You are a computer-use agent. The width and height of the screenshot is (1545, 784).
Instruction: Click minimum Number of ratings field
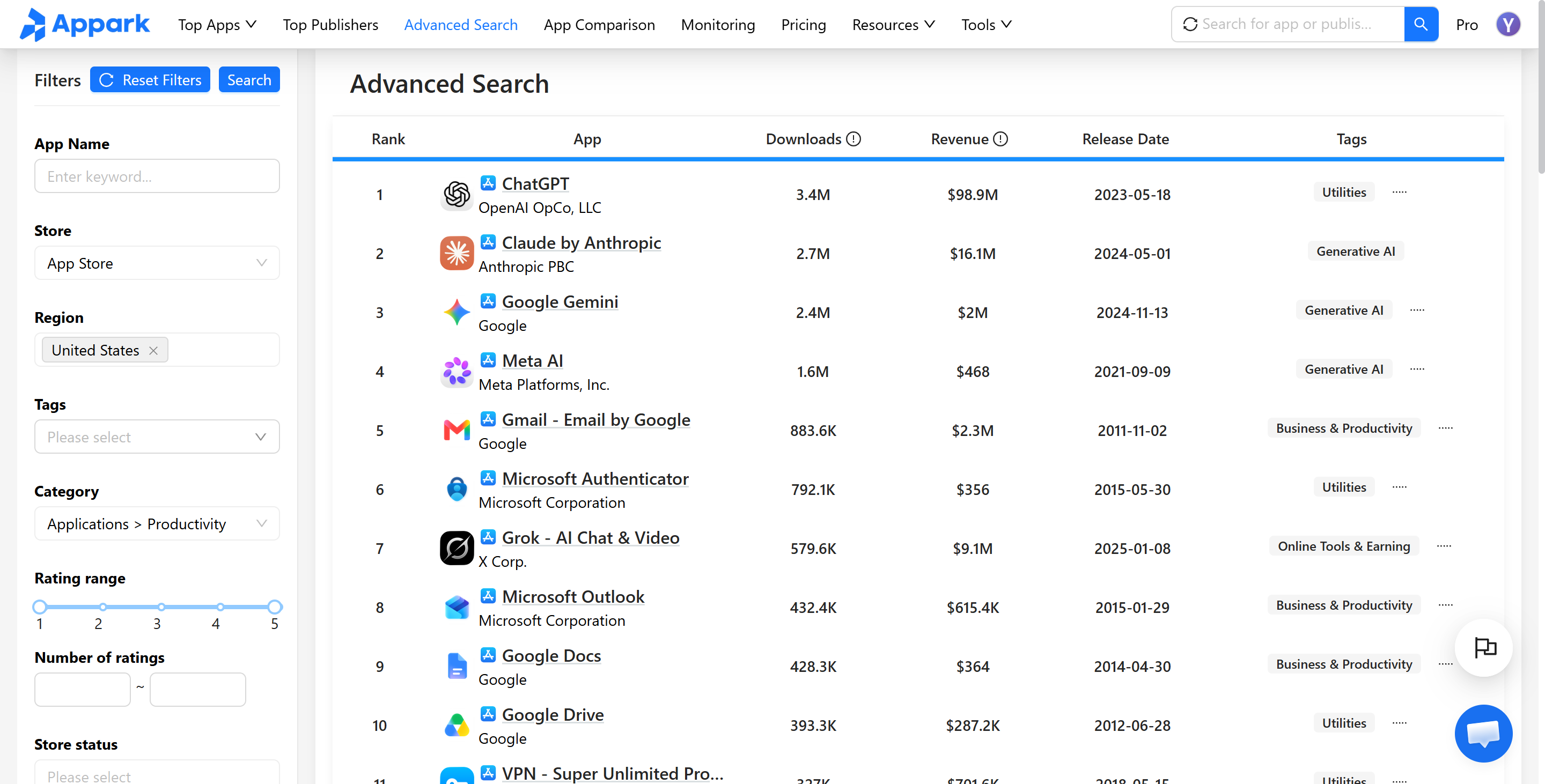(82, 689)
